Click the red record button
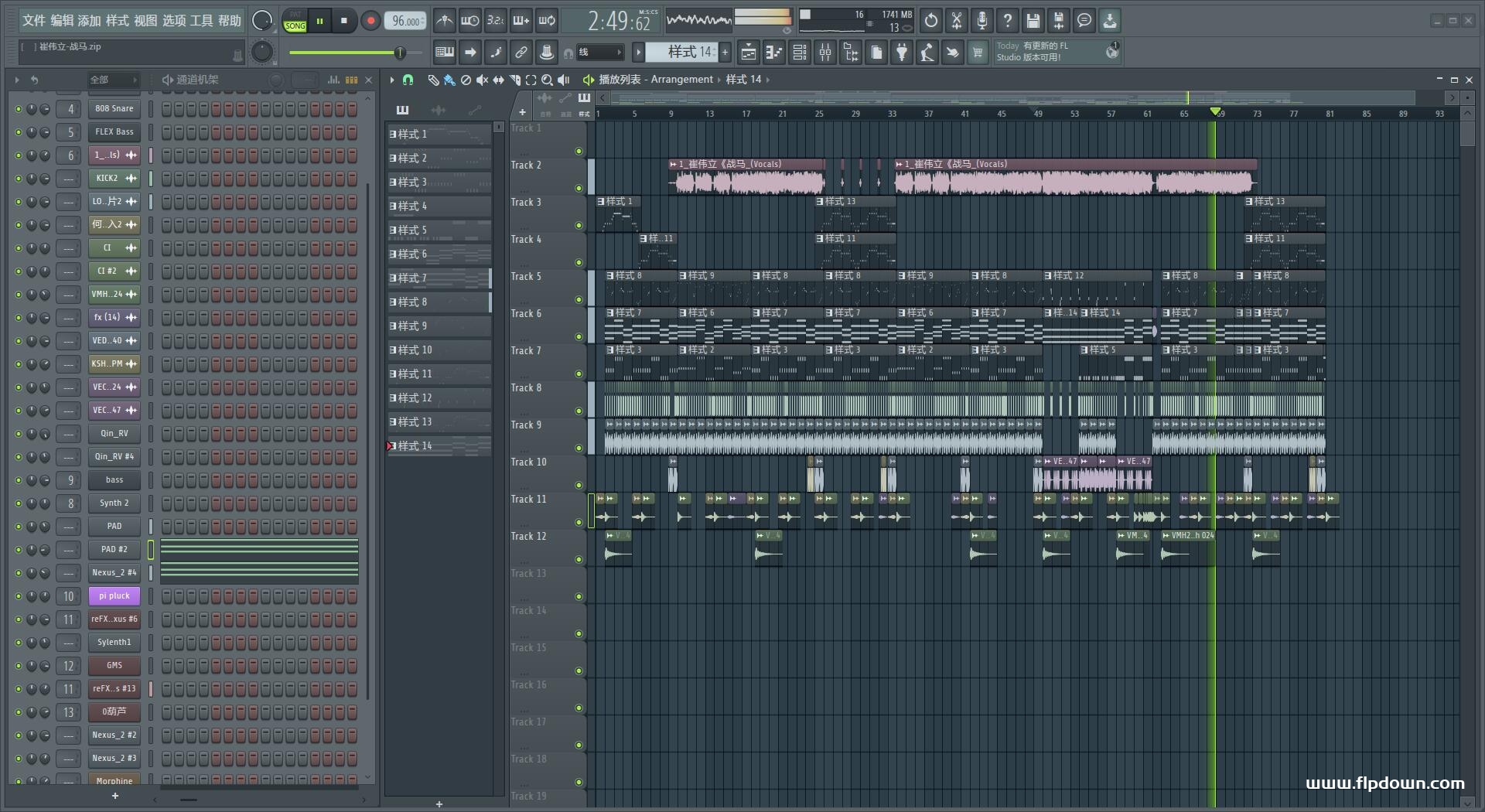The height and width of the screenshot is (812, 1485). pos(370,21)
